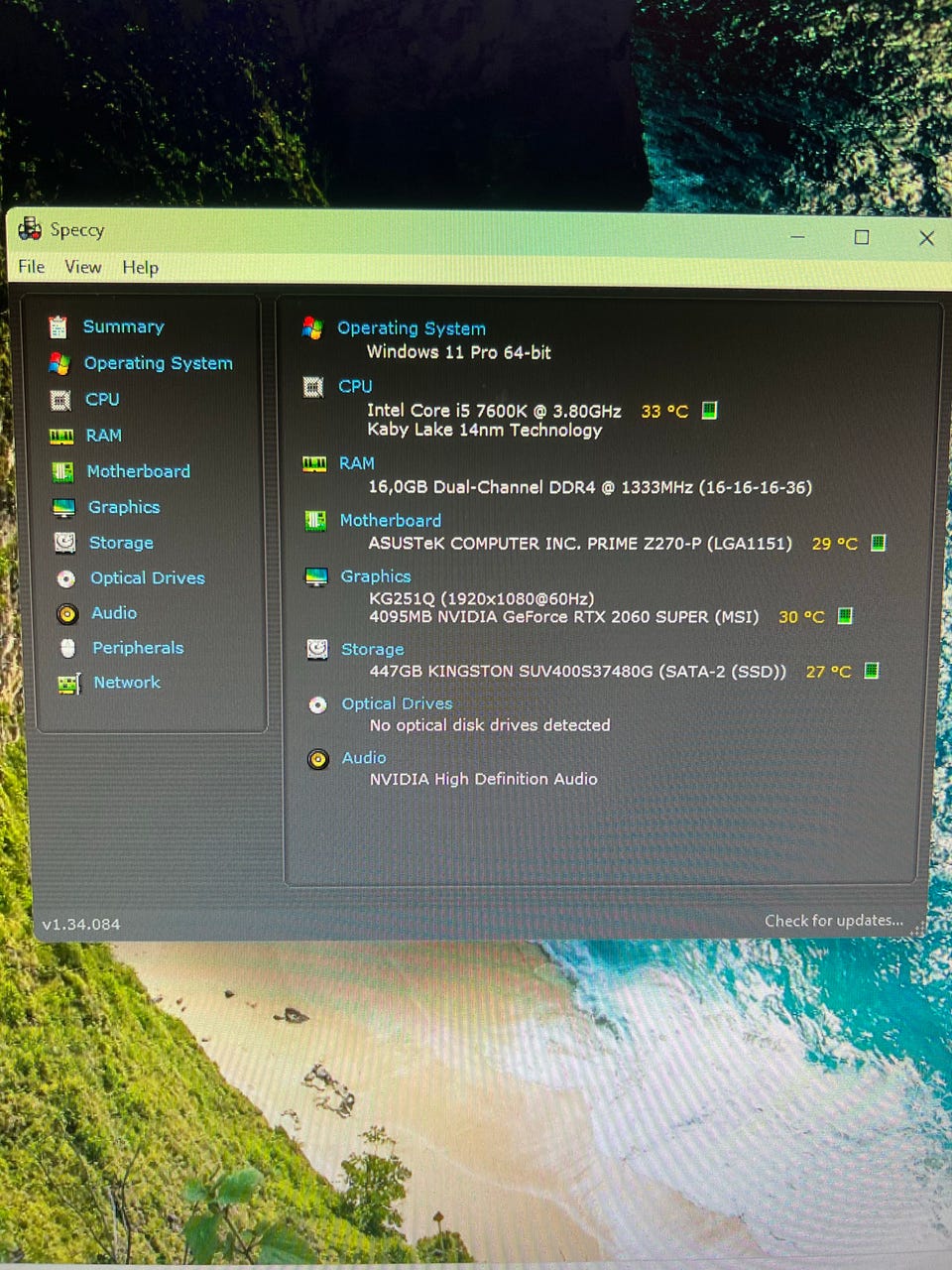
Task: Click the CPU temperature indicator beside 33 °C
Action: [709, 410]
